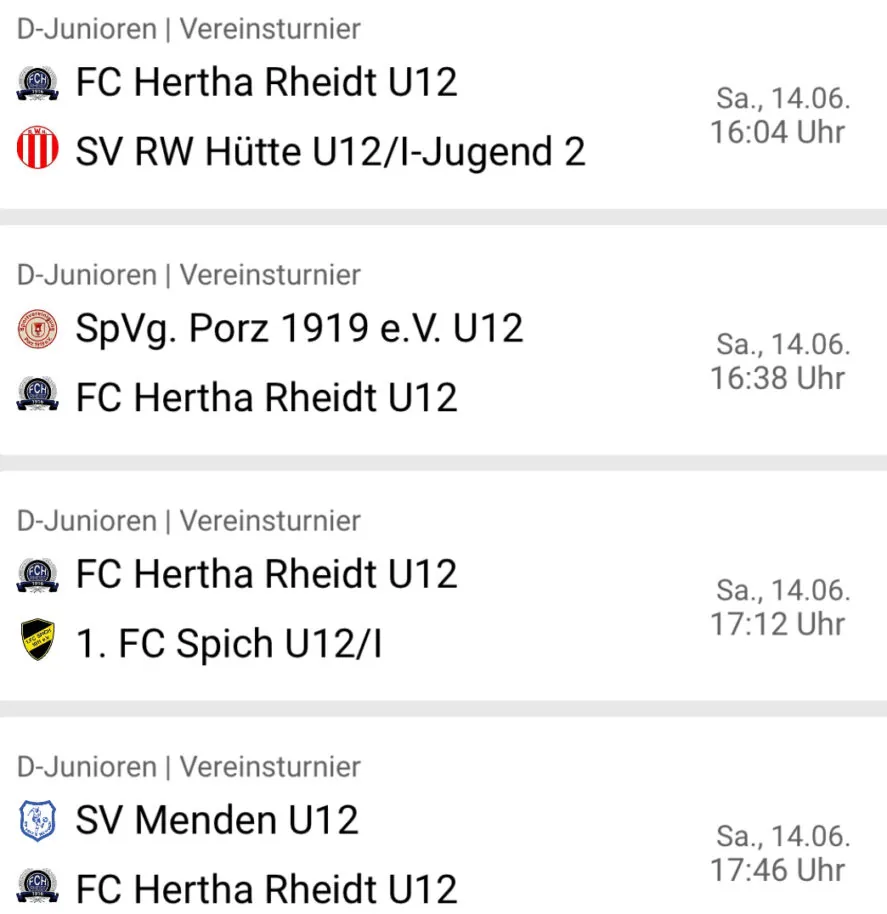Click the 1. FC Spich yellow-black crest
887x914 pixels.
(37, 639)
